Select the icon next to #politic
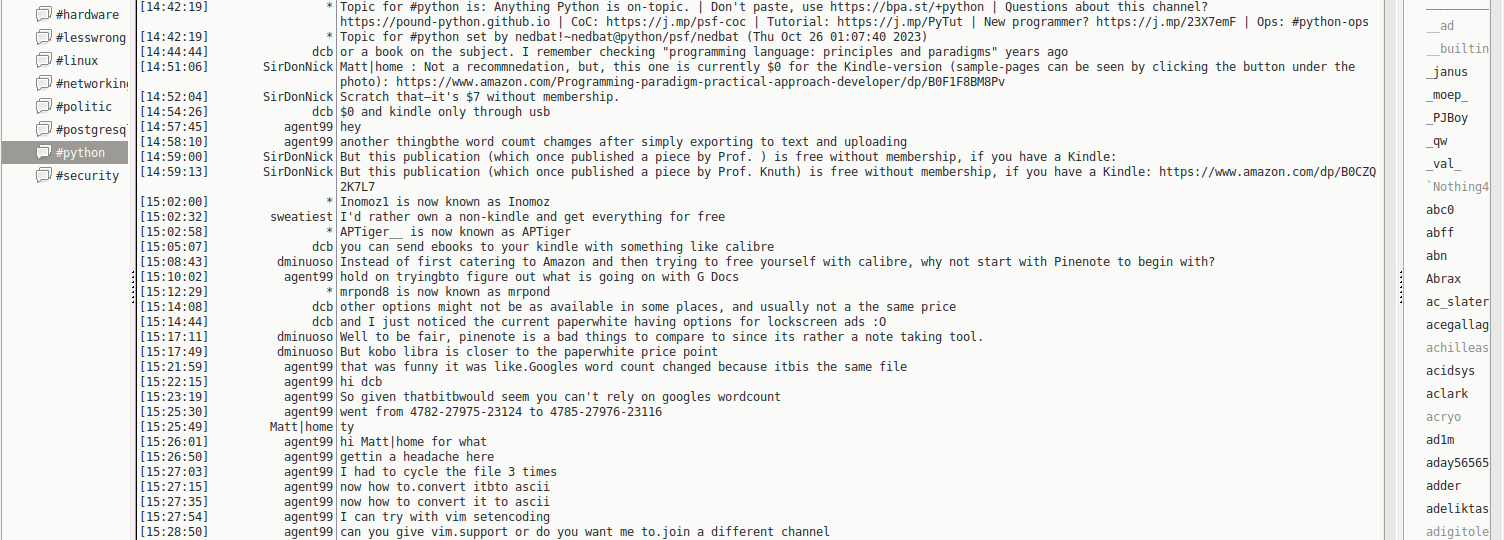The width and height of the screenshot is (1504, 540). (43, 106)
